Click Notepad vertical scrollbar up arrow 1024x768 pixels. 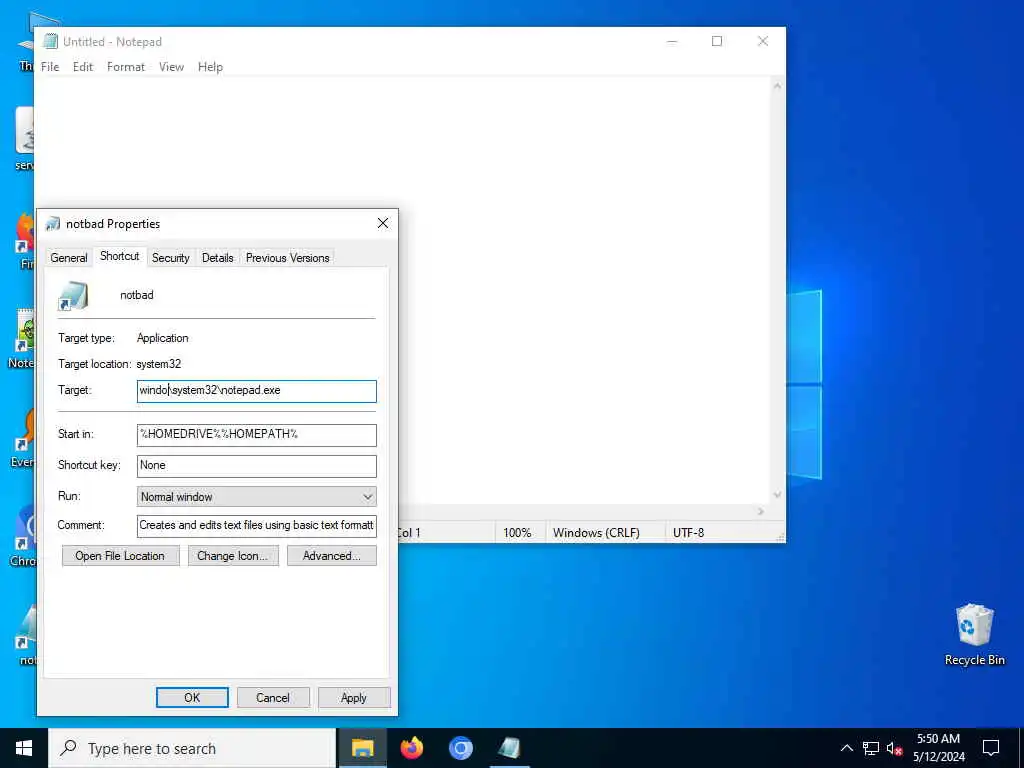(x=777, y=86)
